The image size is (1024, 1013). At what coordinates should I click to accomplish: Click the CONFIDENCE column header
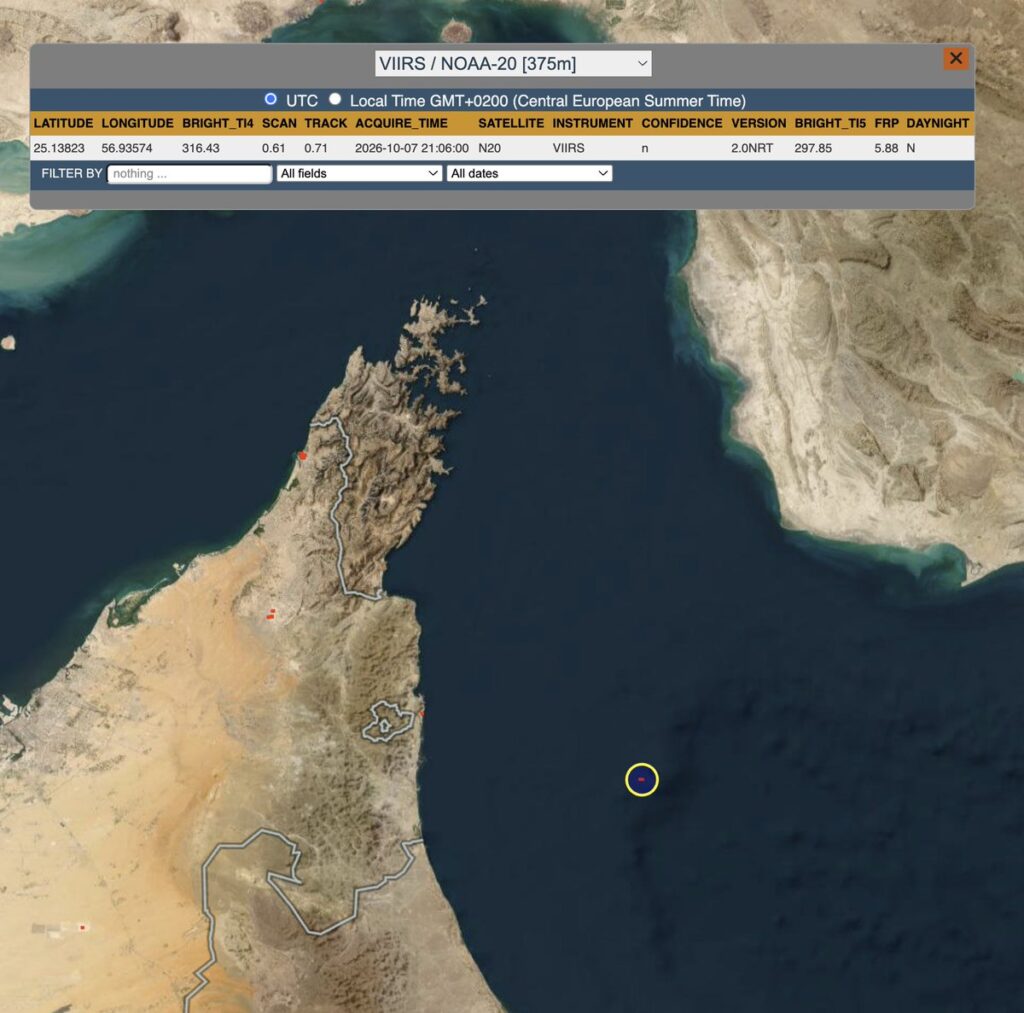682,123
